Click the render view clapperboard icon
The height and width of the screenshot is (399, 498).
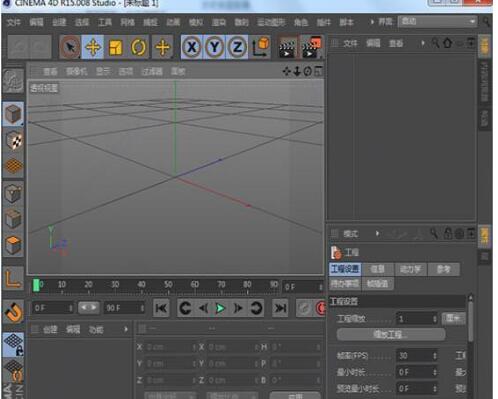287,47
